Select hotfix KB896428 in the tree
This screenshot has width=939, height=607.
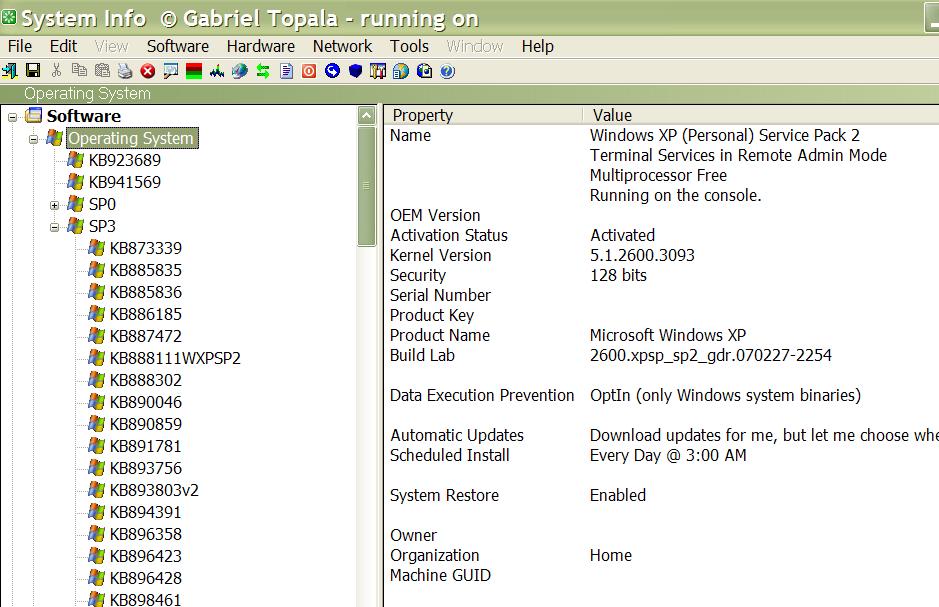click(146, 578)
